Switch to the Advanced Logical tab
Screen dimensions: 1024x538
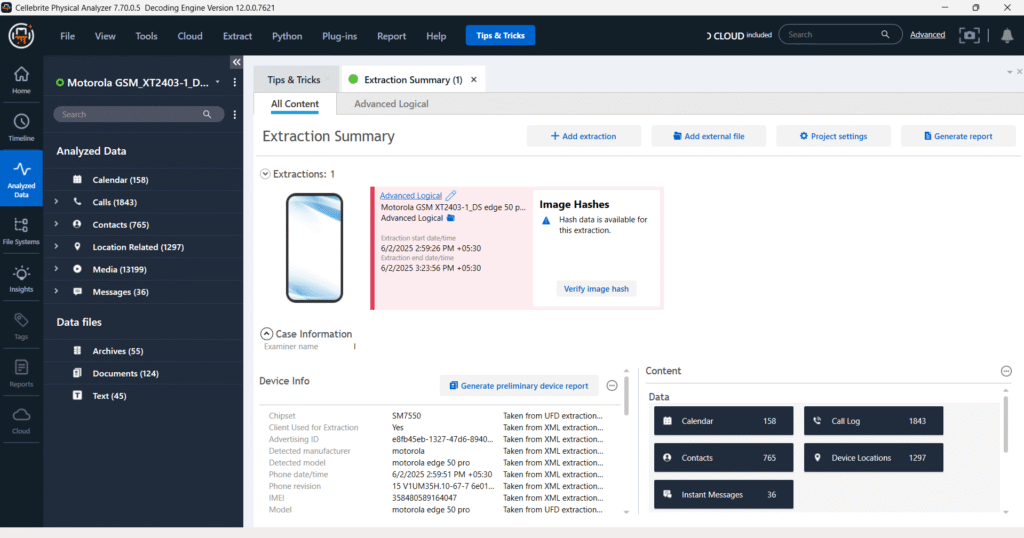[391, 104]
